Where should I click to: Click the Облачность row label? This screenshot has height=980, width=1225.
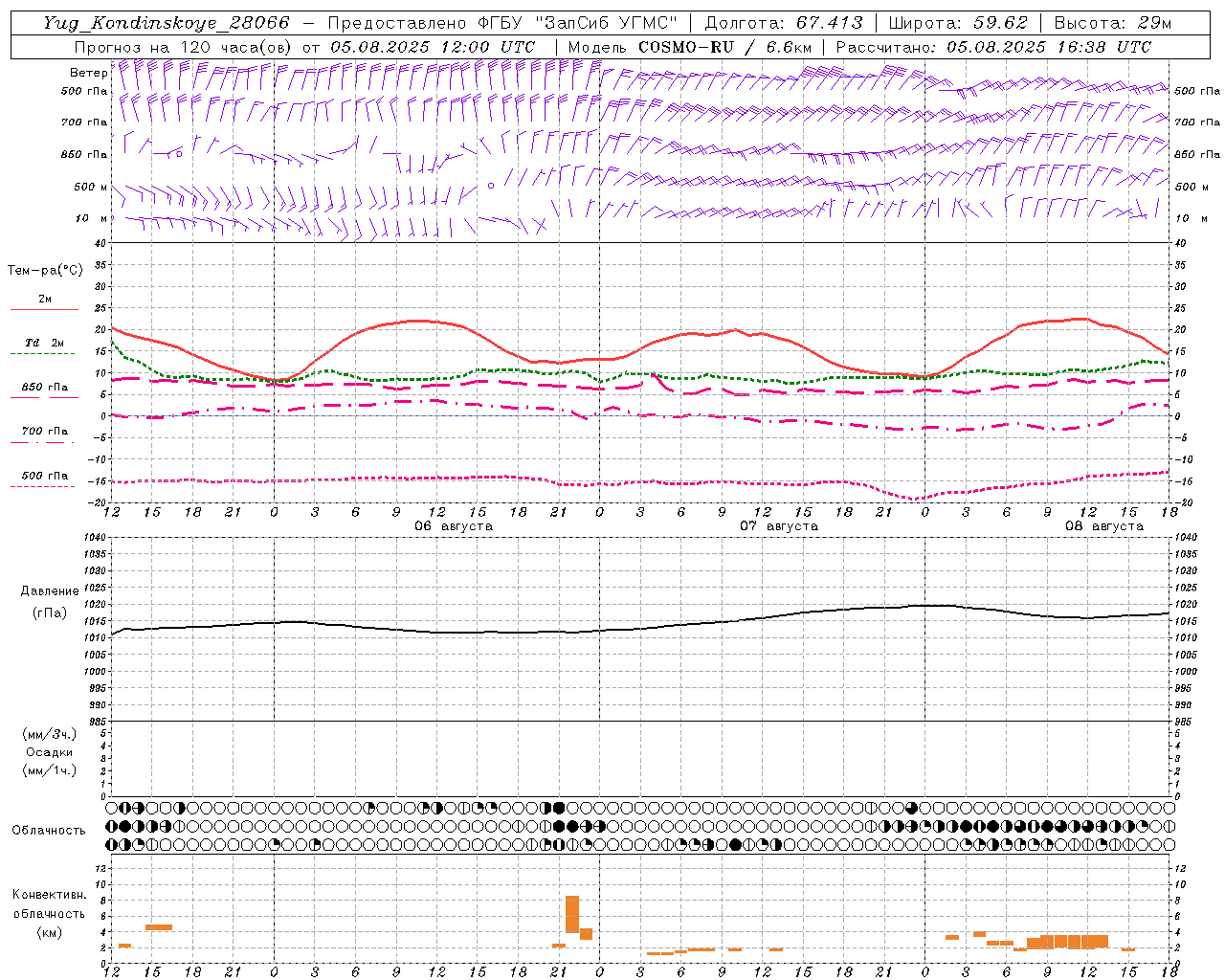[x=49, y=830]
